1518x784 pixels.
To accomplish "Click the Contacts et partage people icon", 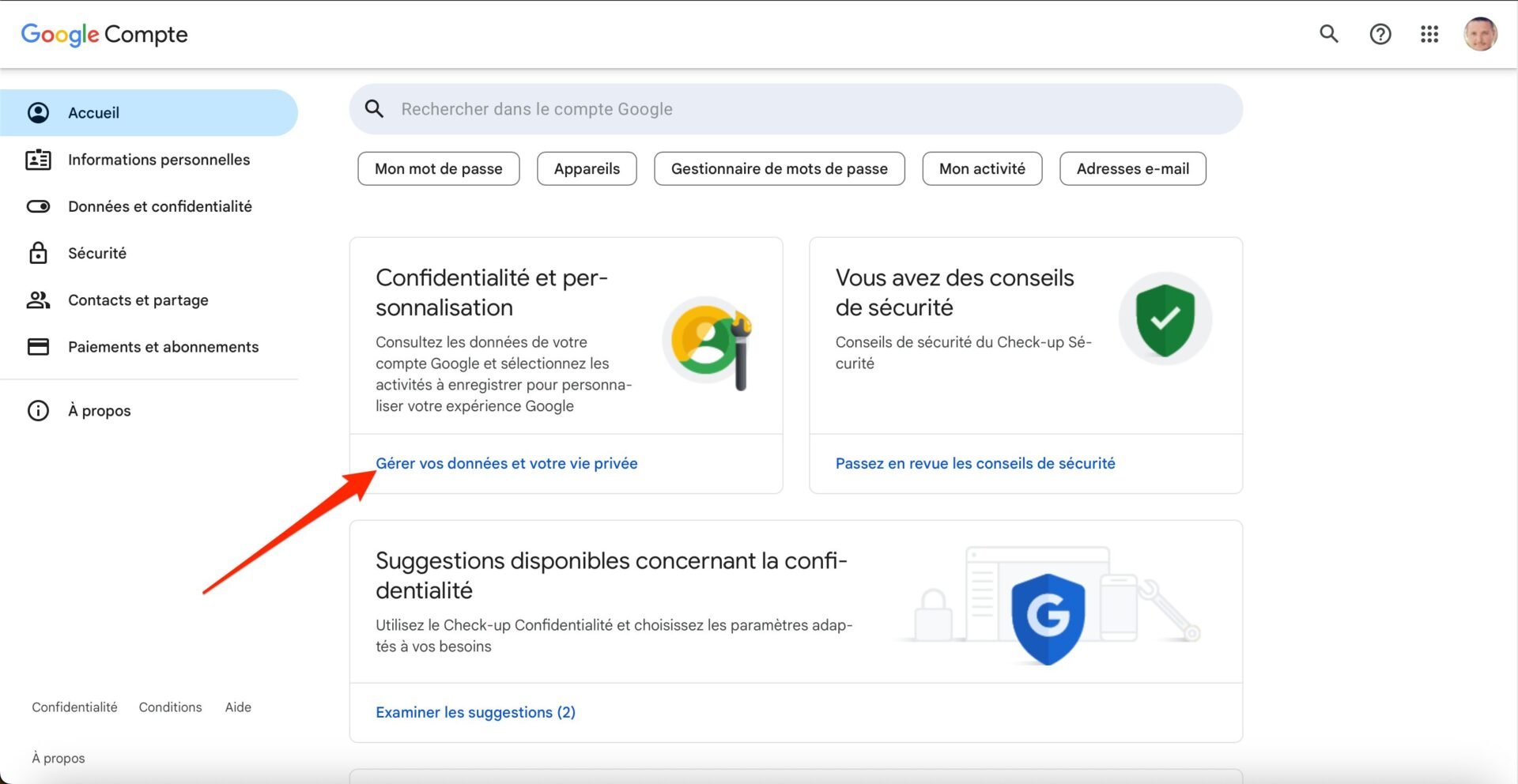I will [38, 300].
